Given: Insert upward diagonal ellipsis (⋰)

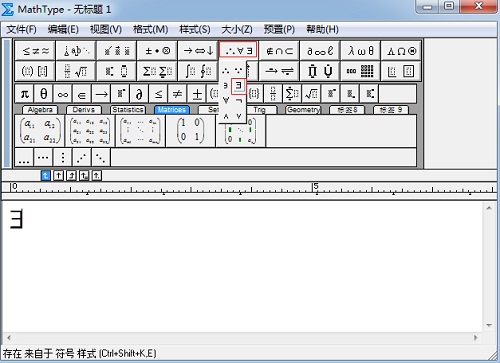Looking at the screenshot, I should pos(82,157).
